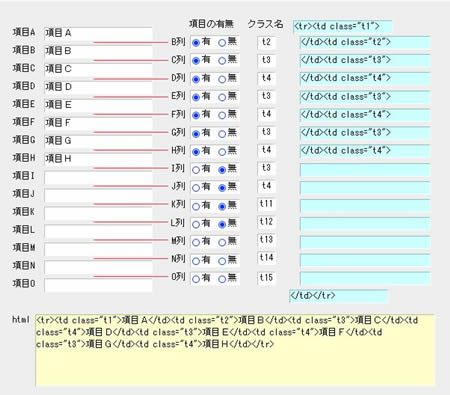This screenshot has height=395, width=450.
Task: Select 有 radio for M列
Action: (x=196, y=242)
